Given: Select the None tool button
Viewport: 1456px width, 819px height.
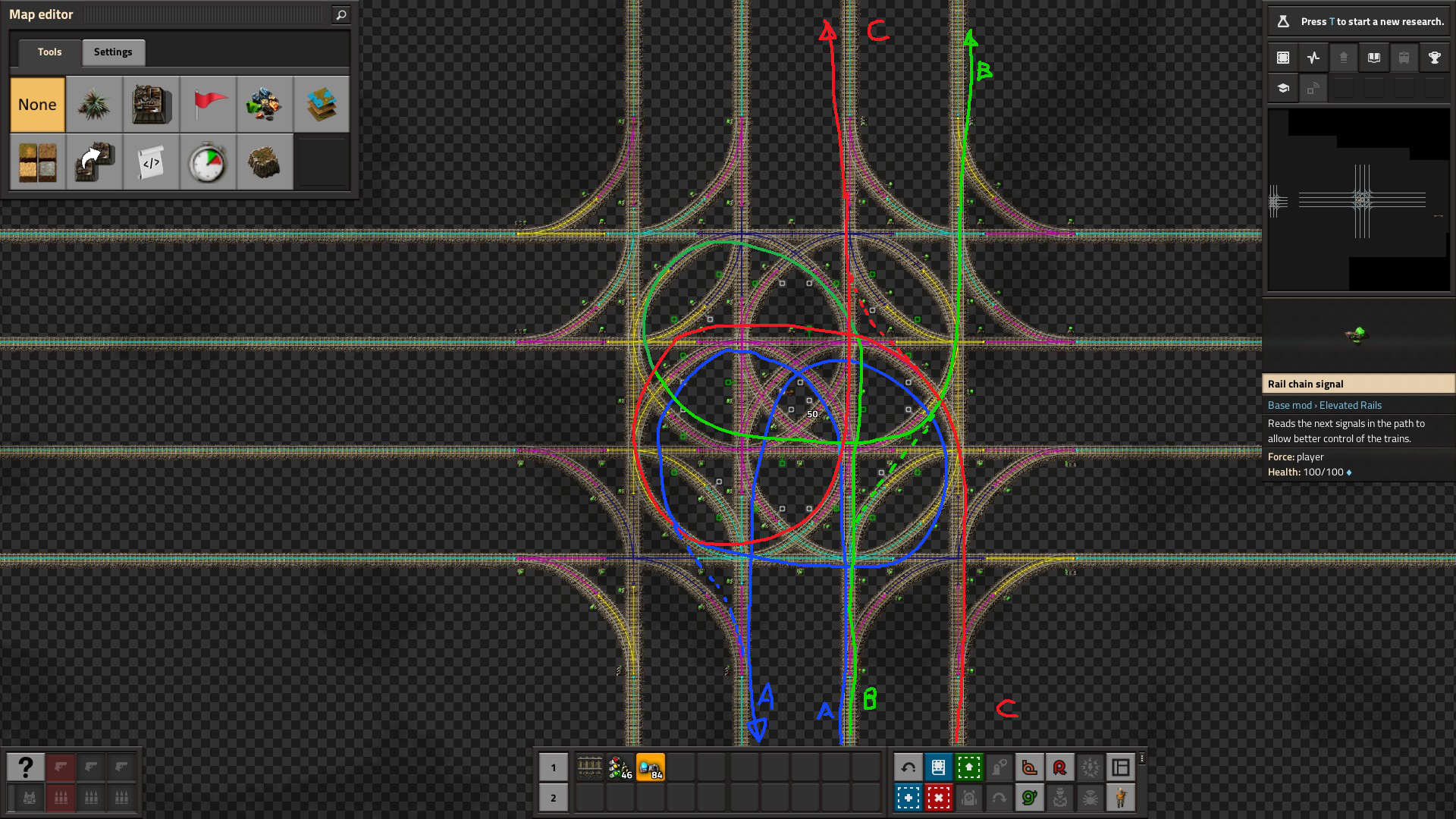Looking at the screenshot, I should click(37, 105).
